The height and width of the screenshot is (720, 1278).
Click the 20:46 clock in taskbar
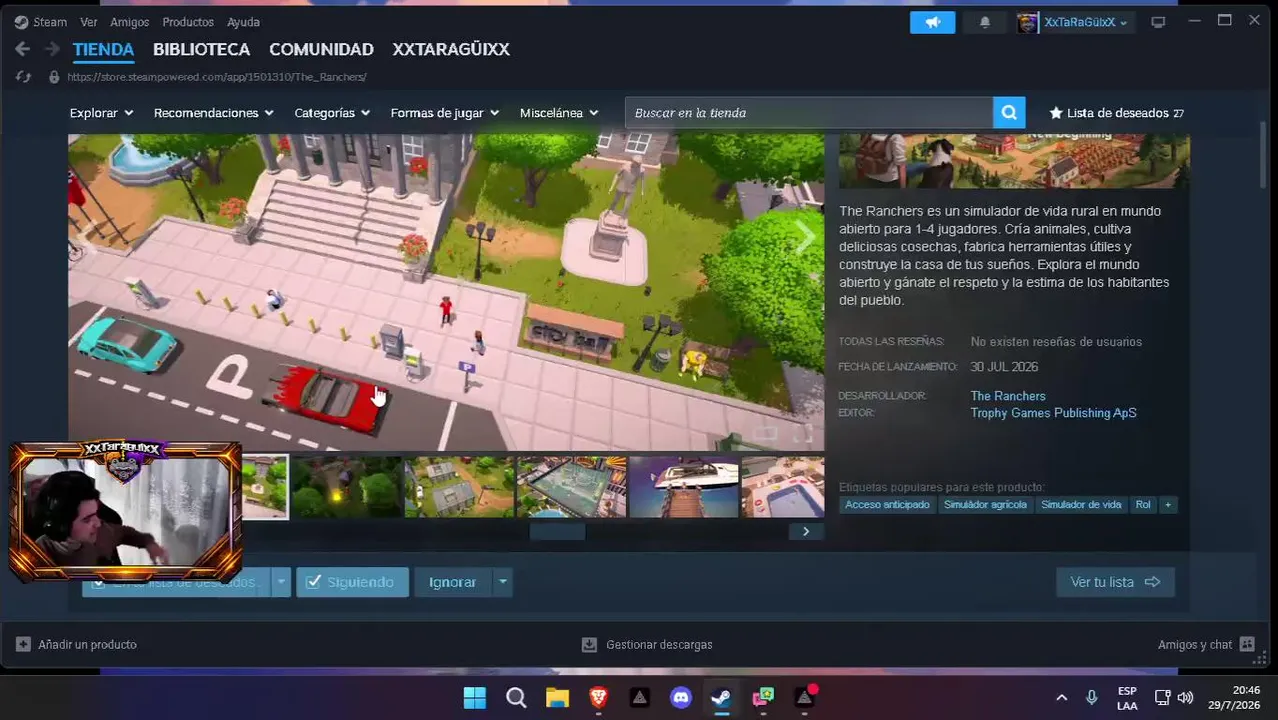[1246, 690]
